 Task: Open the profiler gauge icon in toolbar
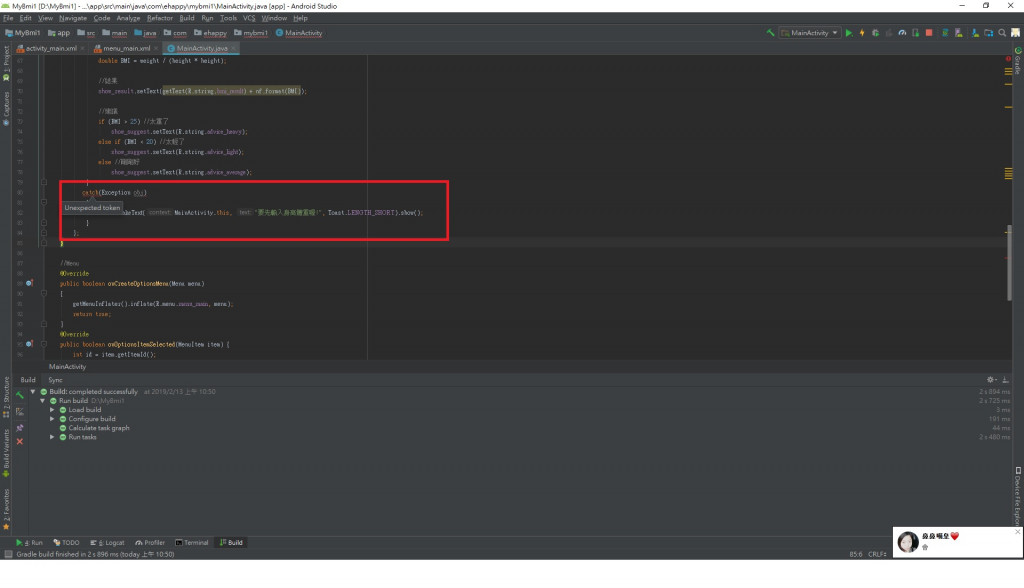point(903,33)
